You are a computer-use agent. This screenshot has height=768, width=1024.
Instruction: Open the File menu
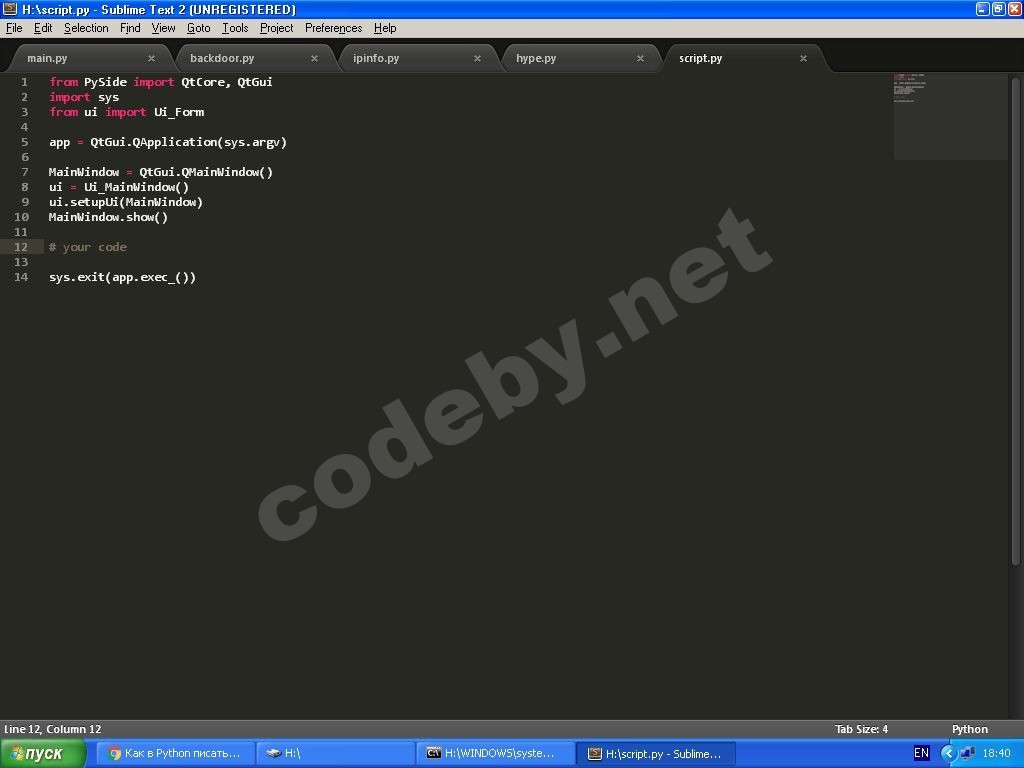pyautogui.click(x=14, y=28)
